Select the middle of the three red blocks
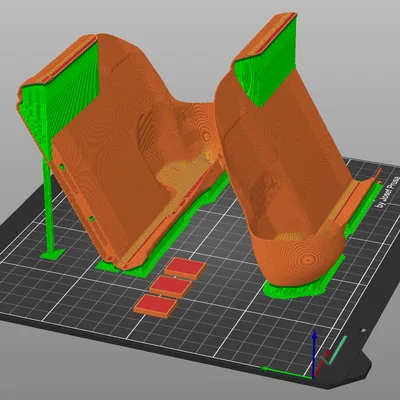The width and height of the screenshot is (400, 400). click(171, 287)
